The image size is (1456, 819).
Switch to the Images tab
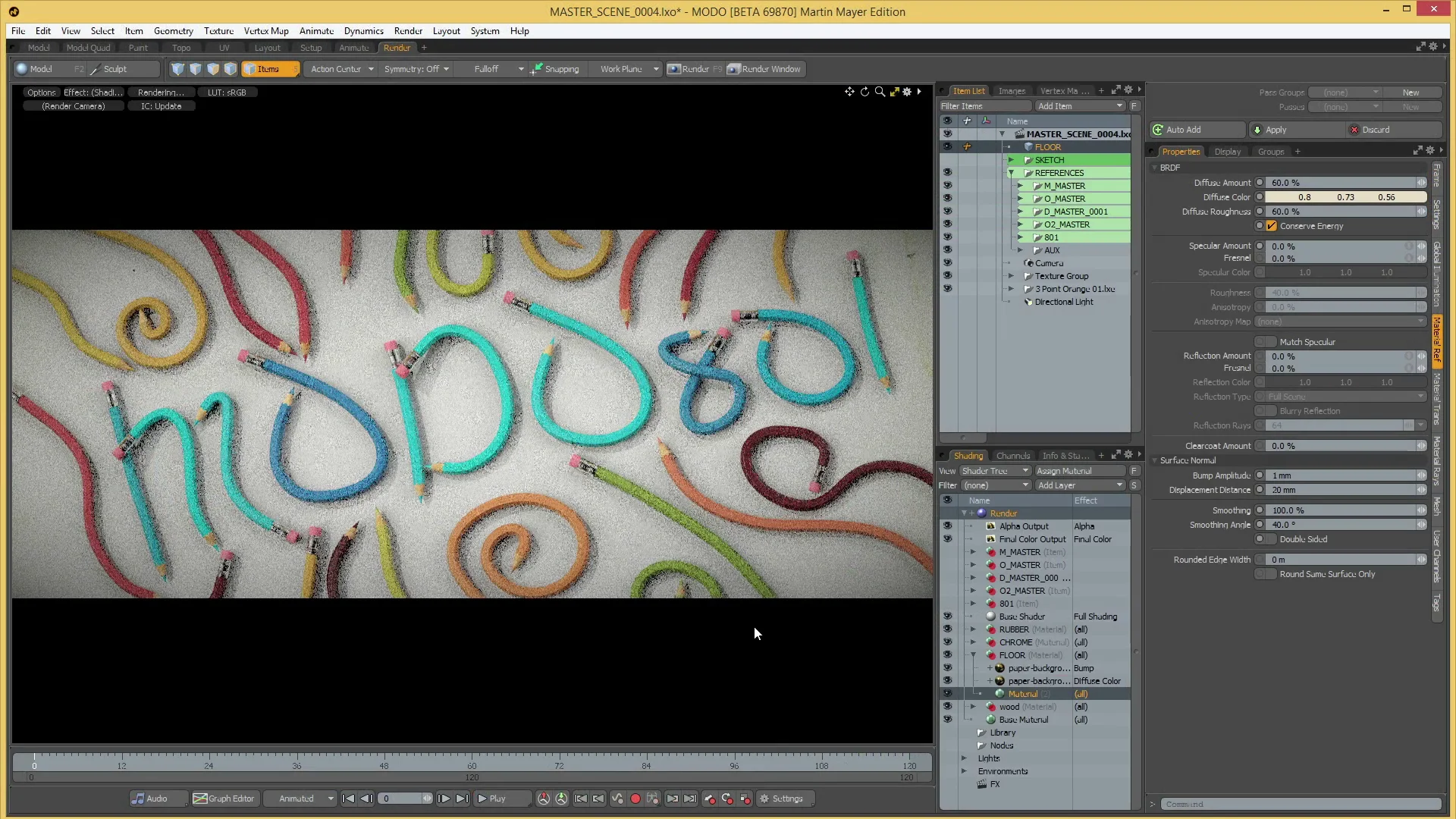(1012, 91)
